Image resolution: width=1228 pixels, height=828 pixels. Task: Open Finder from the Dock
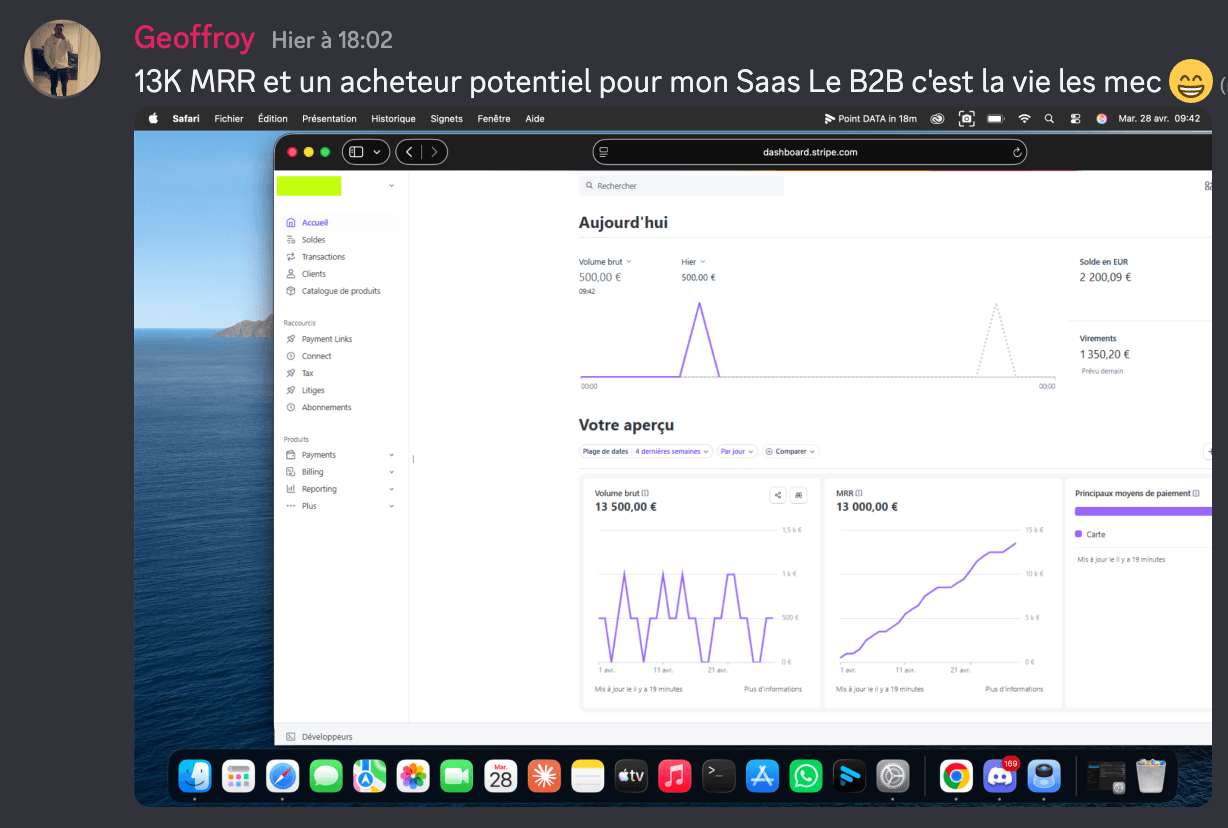pyautogui.click(x=194, y=775)
